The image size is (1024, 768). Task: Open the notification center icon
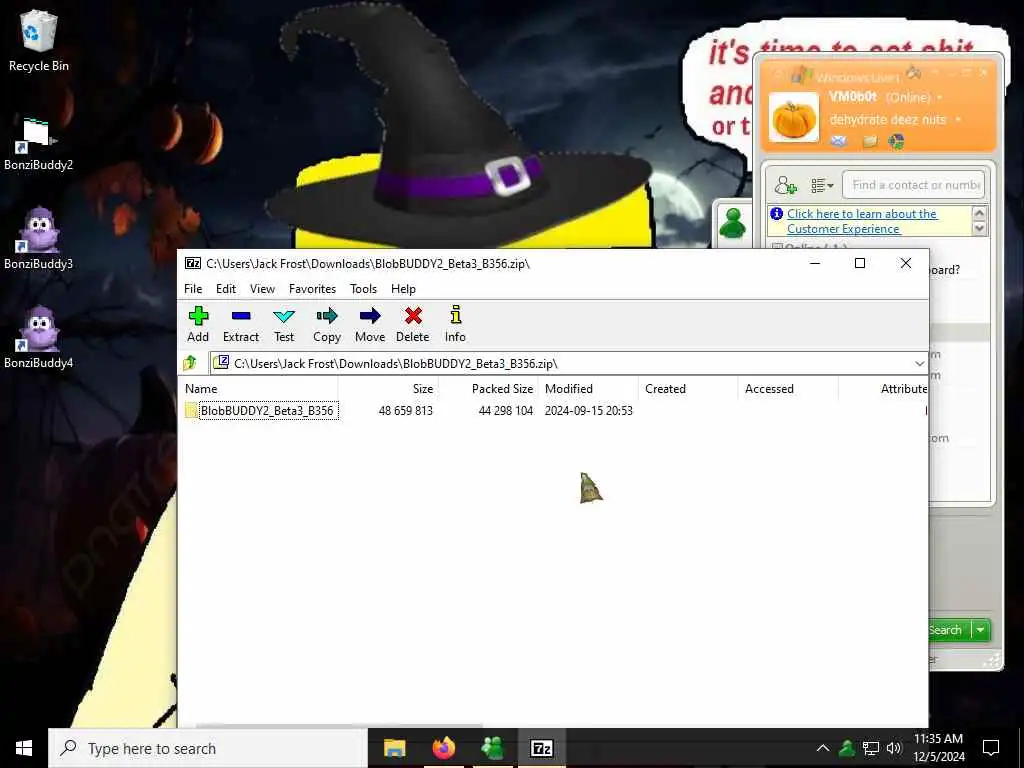tap(991, 748)
